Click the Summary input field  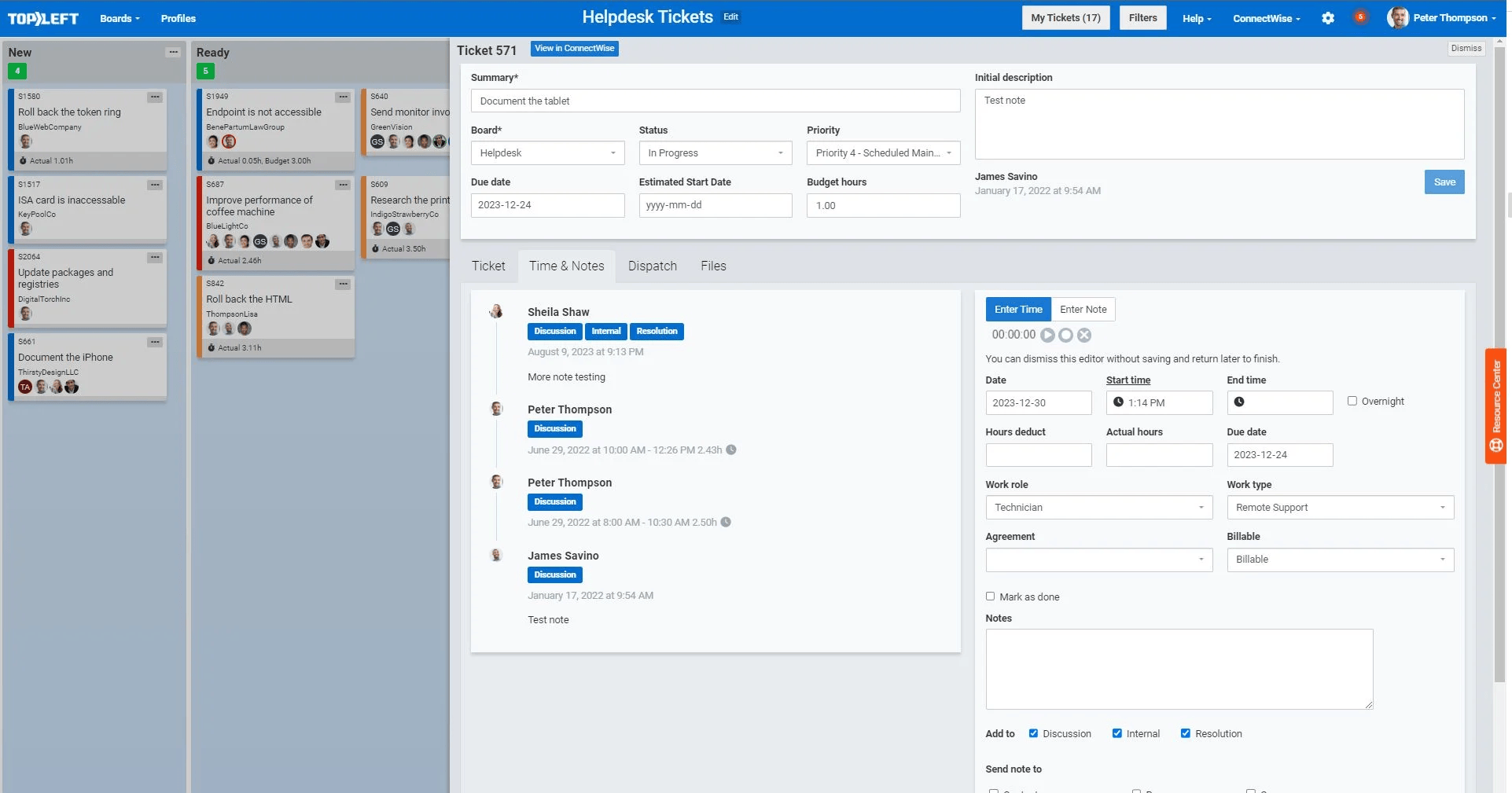point(716,101)
